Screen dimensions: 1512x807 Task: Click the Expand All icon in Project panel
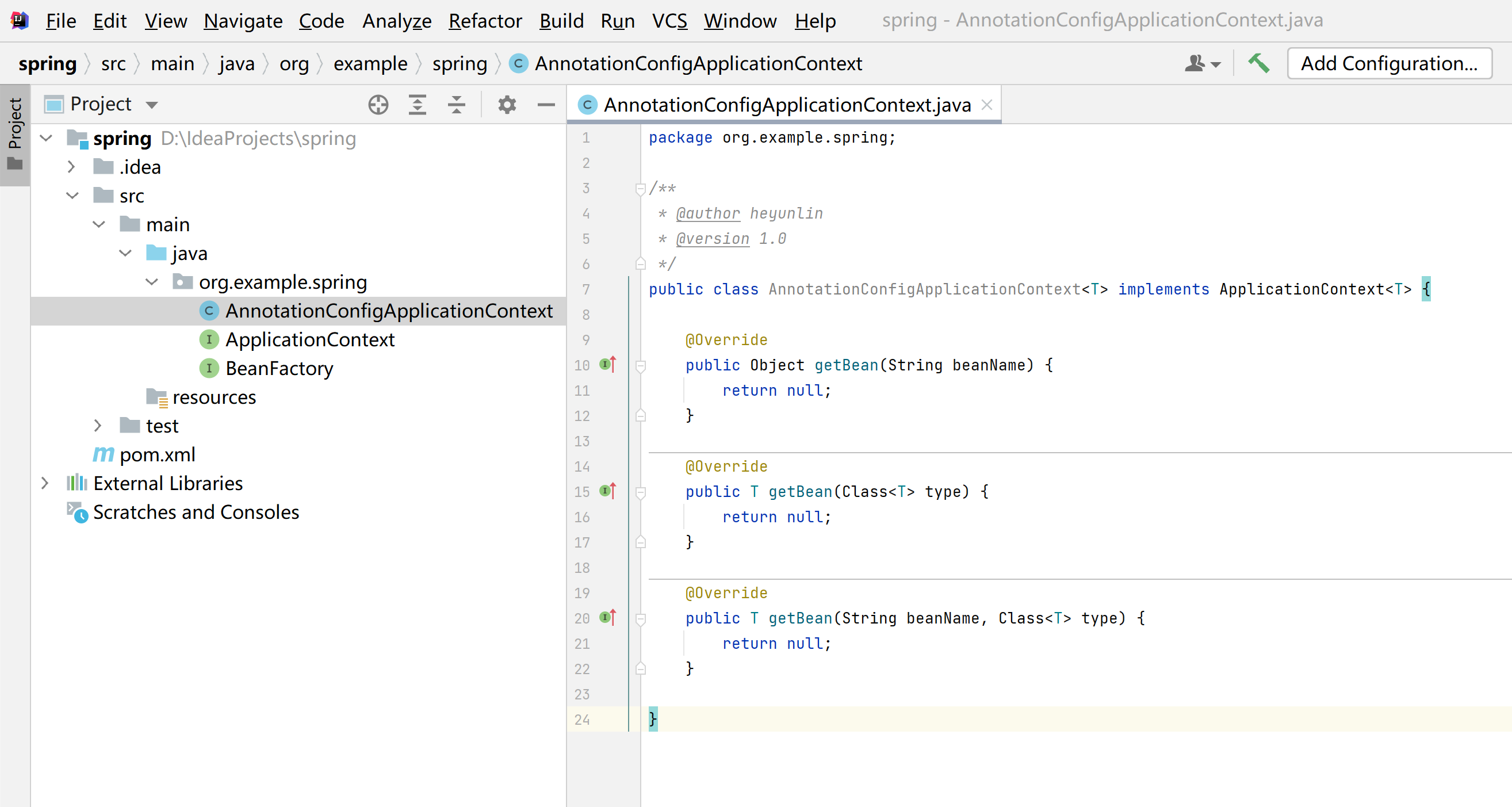(x=418, y=105)
